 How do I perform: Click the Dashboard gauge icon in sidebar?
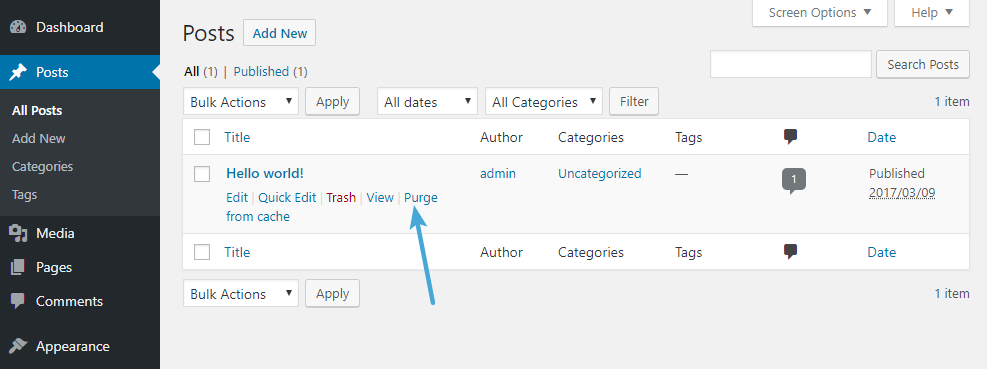(18, 28)
